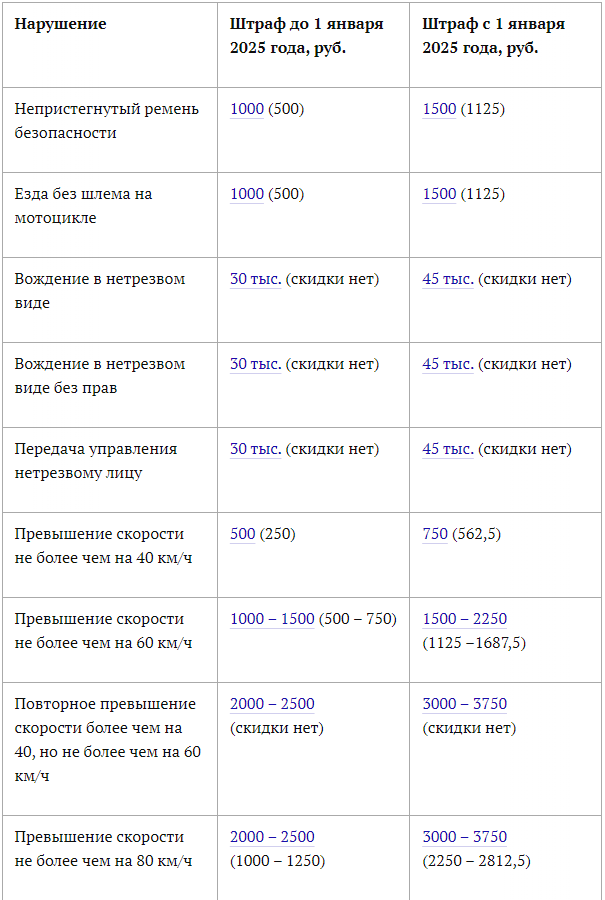605x900 pixels.
Task: Click the 1500 – 2250 fine link
Action: (464, 618)
